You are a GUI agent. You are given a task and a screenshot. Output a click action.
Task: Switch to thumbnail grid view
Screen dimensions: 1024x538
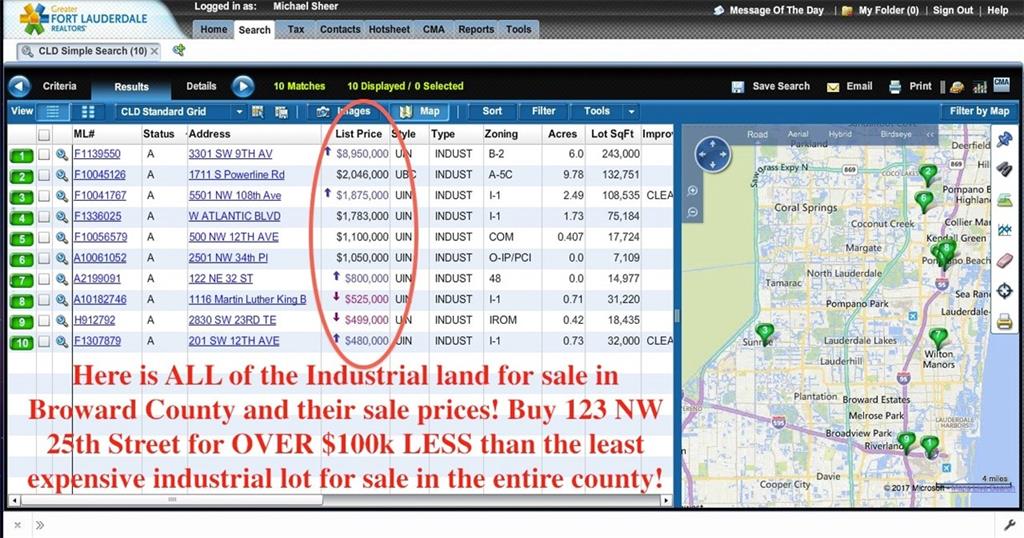(88, 112)
